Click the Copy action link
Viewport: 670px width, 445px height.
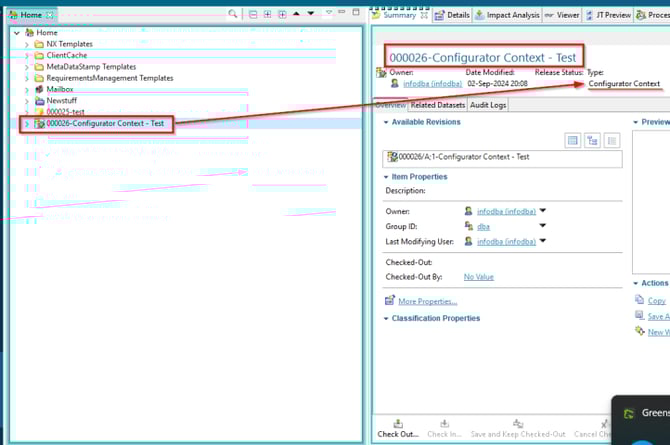coord(656,300)
